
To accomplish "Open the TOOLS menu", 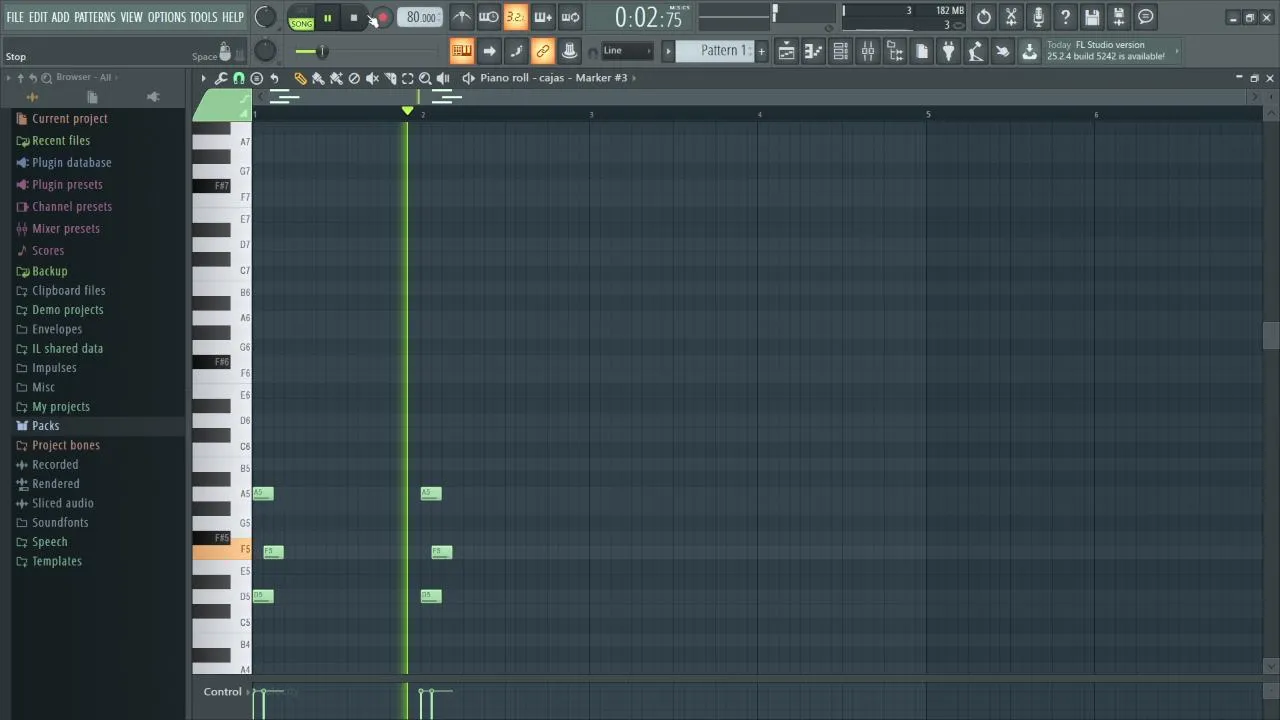I will click(x=203, y=17).
